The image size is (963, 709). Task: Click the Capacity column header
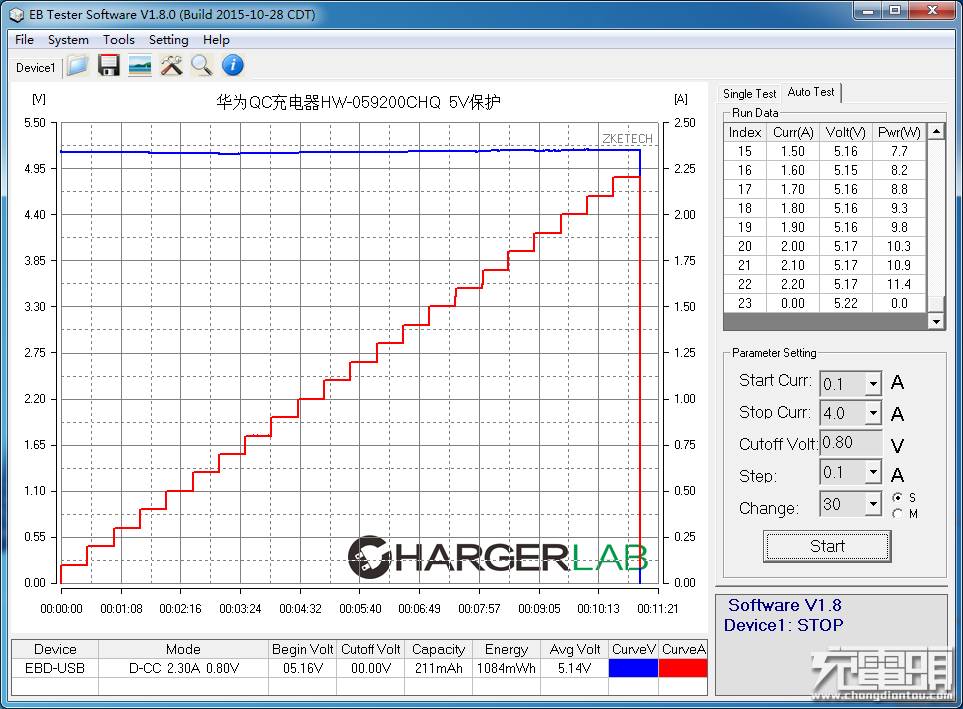[x=439, y=649]
